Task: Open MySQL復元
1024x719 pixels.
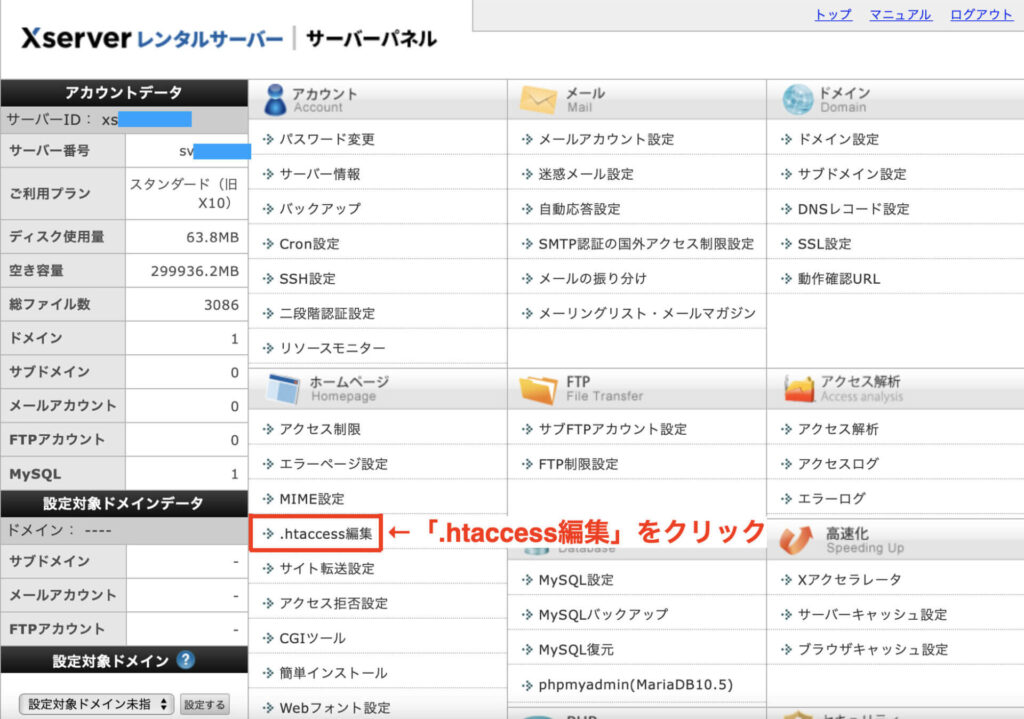Action: [576, 650]
